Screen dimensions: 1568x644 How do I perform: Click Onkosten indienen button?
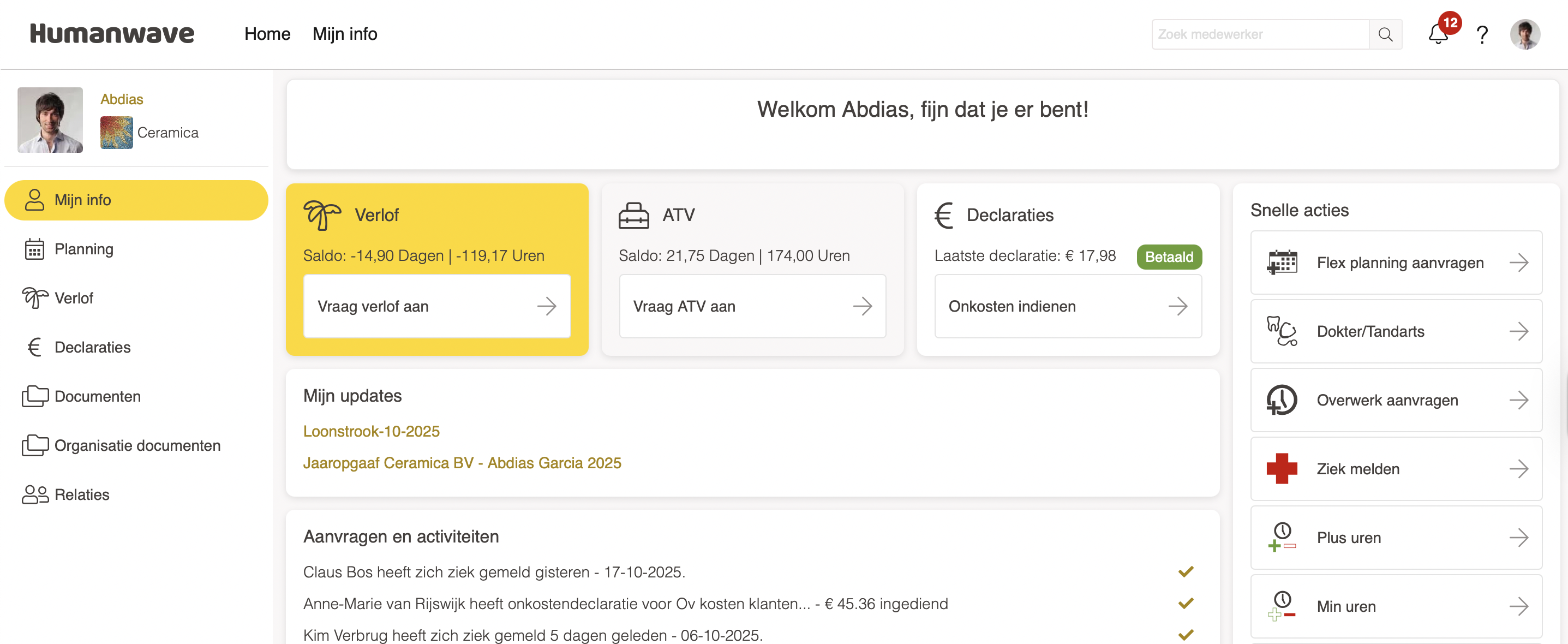[x=1068, y=306]
